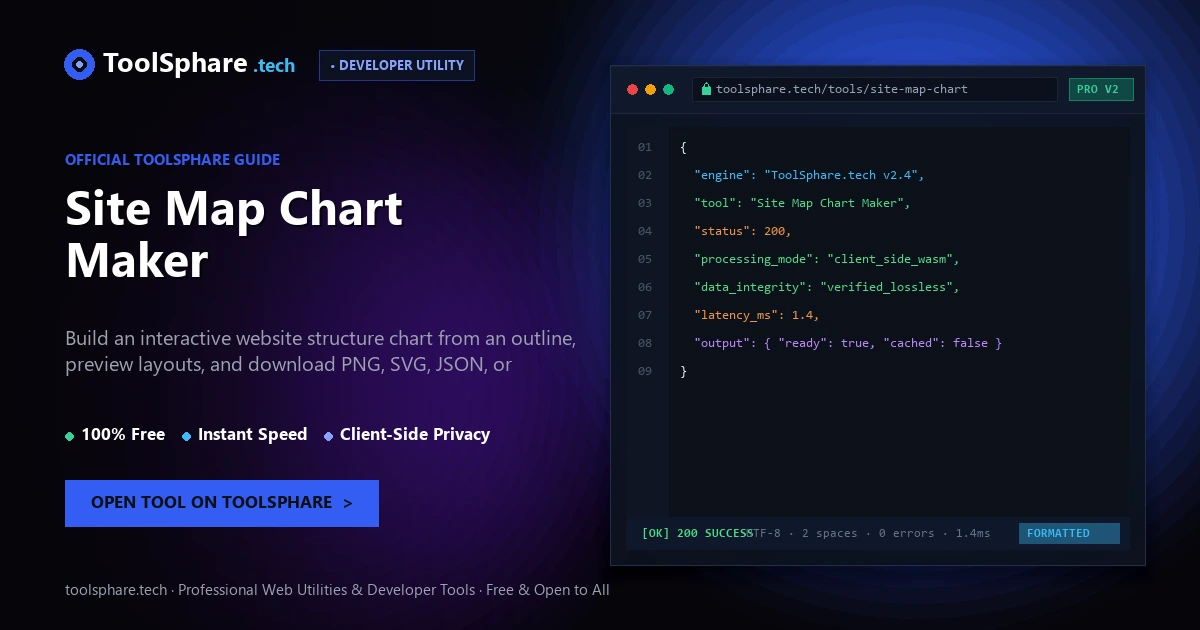
Task: Click the ToolSphare circular logo icon
Action: click(80, 65)
